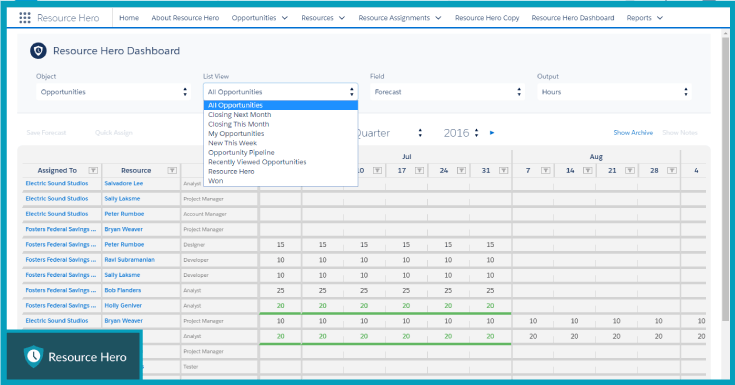Expand the Reports nav menu chevron
The image size is (735, 385).
point(660,18)
